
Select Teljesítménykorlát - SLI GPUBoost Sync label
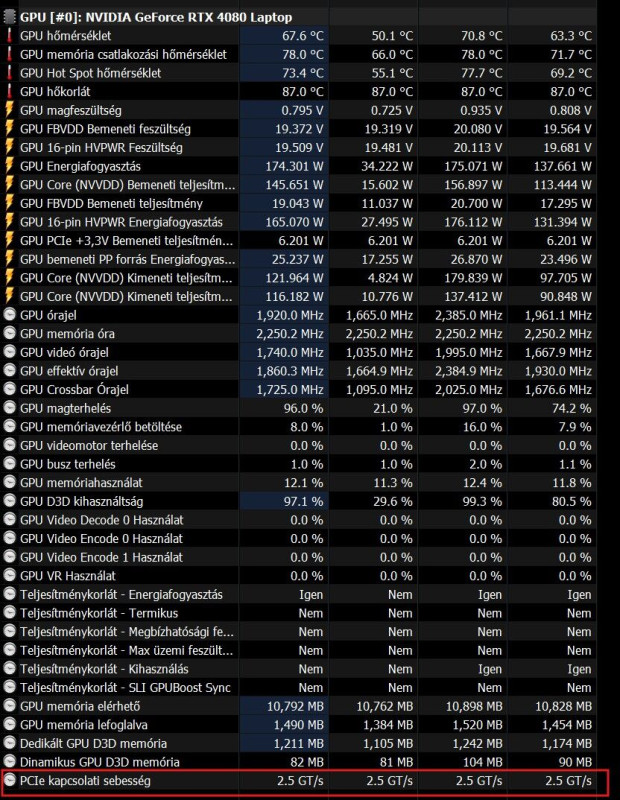point(125,688)
